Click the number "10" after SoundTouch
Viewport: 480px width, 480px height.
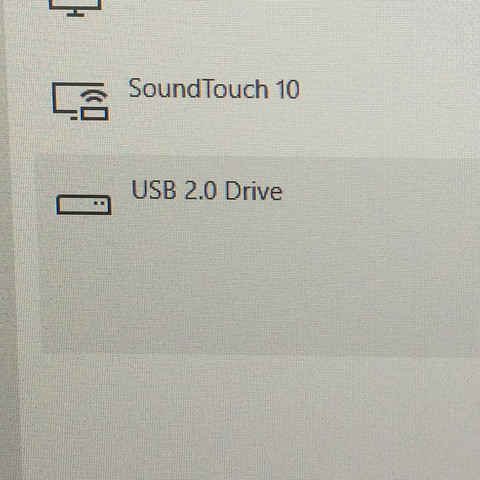point(288,89)
